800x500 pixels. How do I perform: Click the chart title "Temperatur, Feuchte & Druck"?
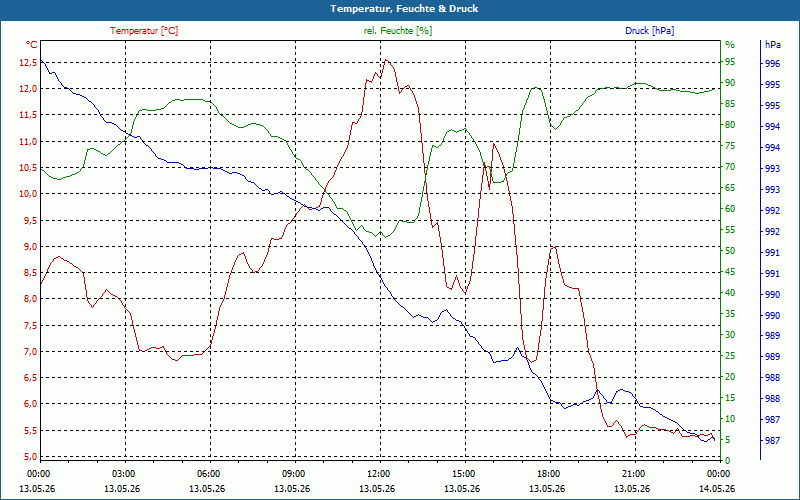click(404, 9)
